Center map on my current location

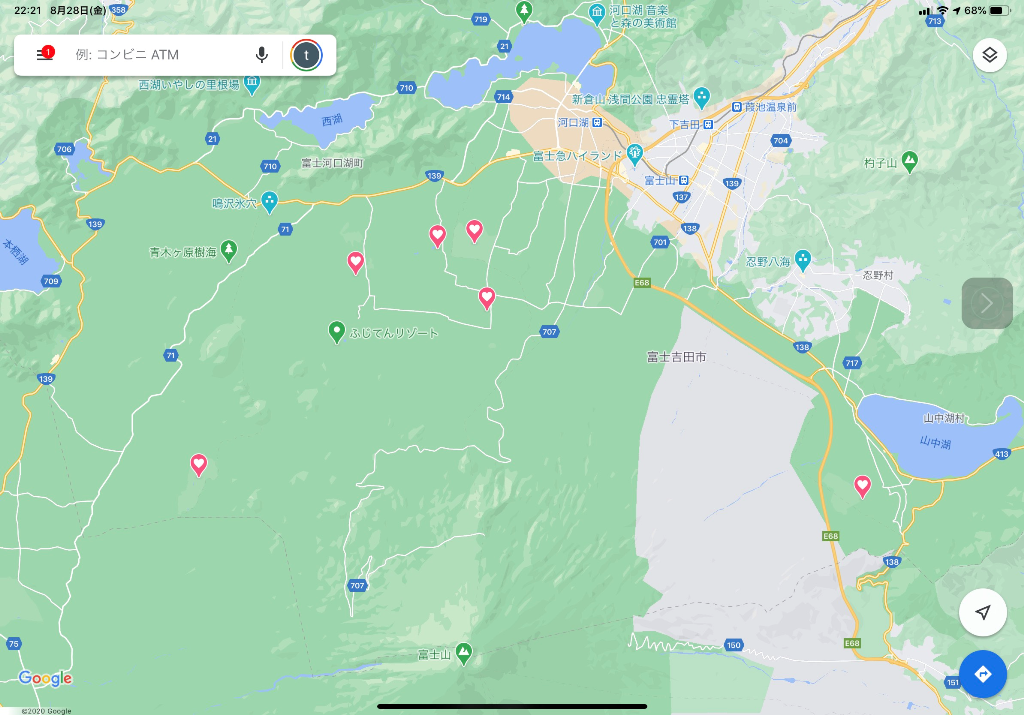(982, 613)
